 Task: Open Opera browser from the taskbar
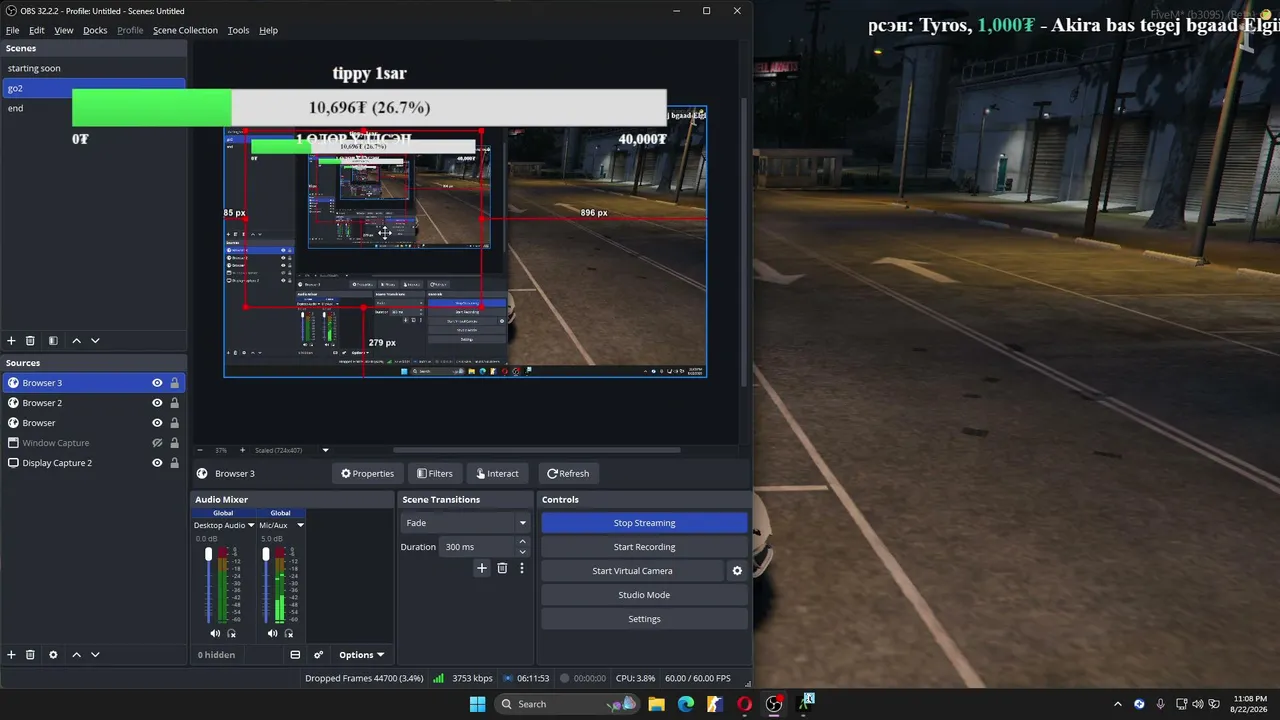tap(744, 704)
